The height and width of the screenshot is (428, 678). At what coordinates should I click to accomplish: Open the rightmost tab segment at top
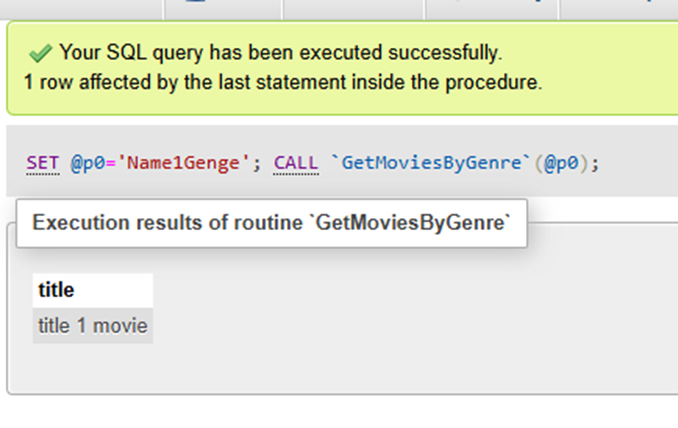pos(619,10)
